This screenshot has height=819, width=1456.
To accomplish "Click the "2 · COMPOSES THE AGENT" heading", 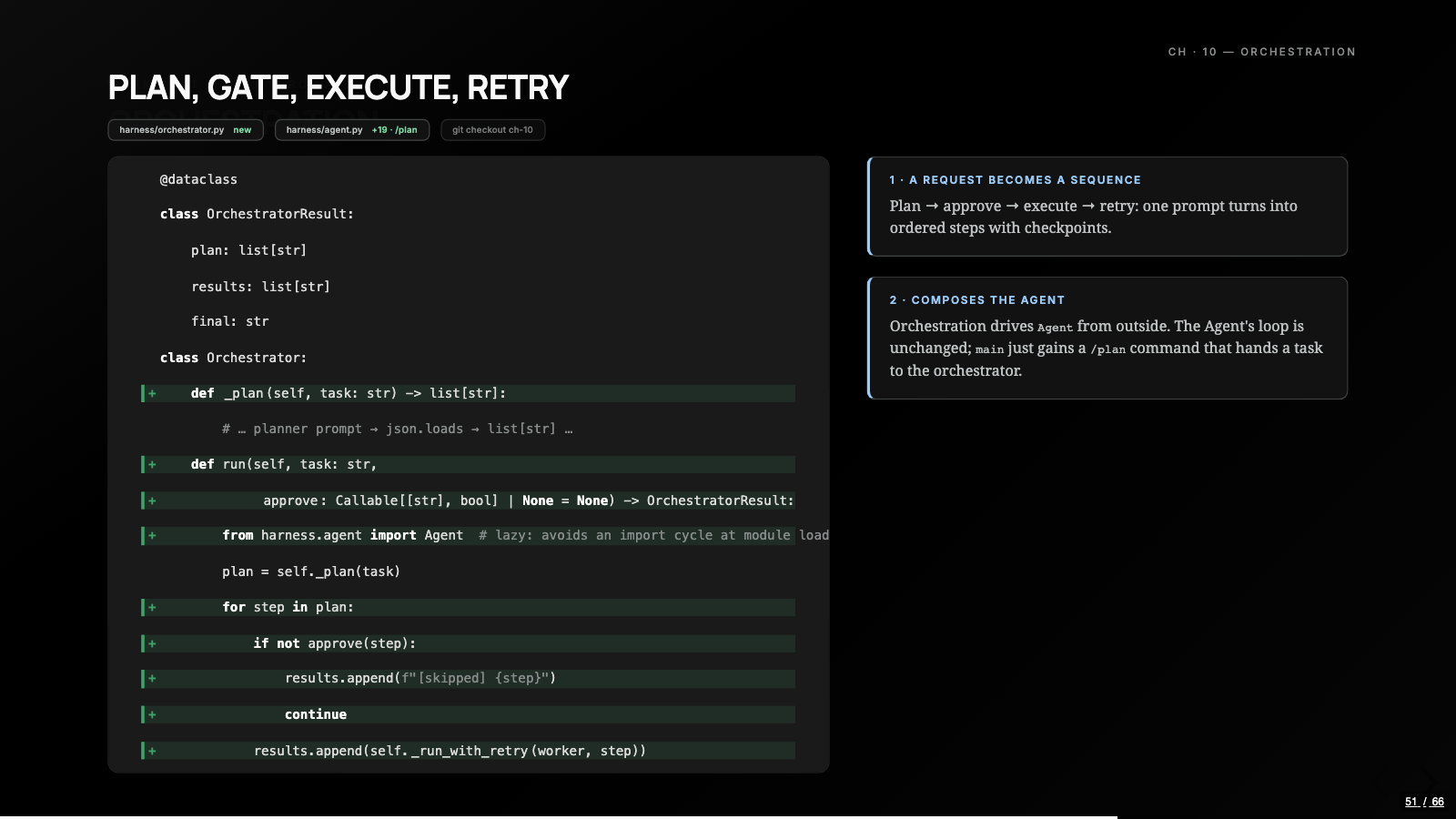I will 976,300.
